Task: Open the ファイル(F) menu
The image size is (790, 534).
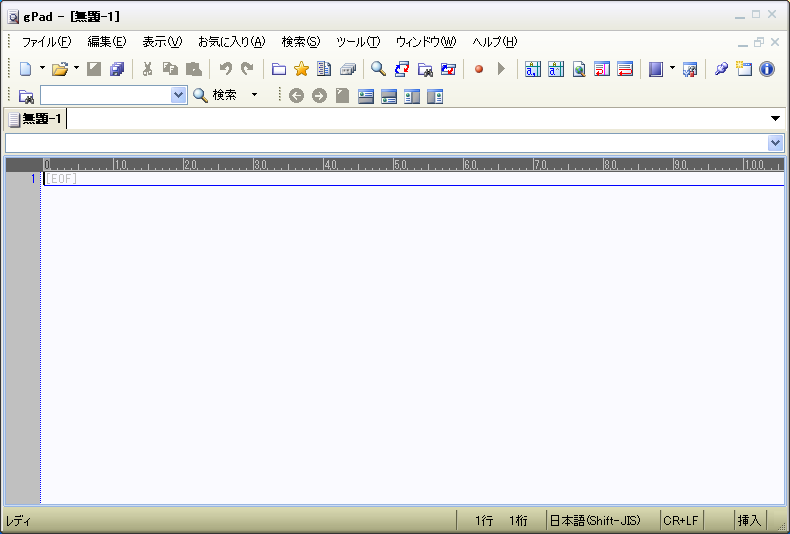Action: click(x=46, y=42)
